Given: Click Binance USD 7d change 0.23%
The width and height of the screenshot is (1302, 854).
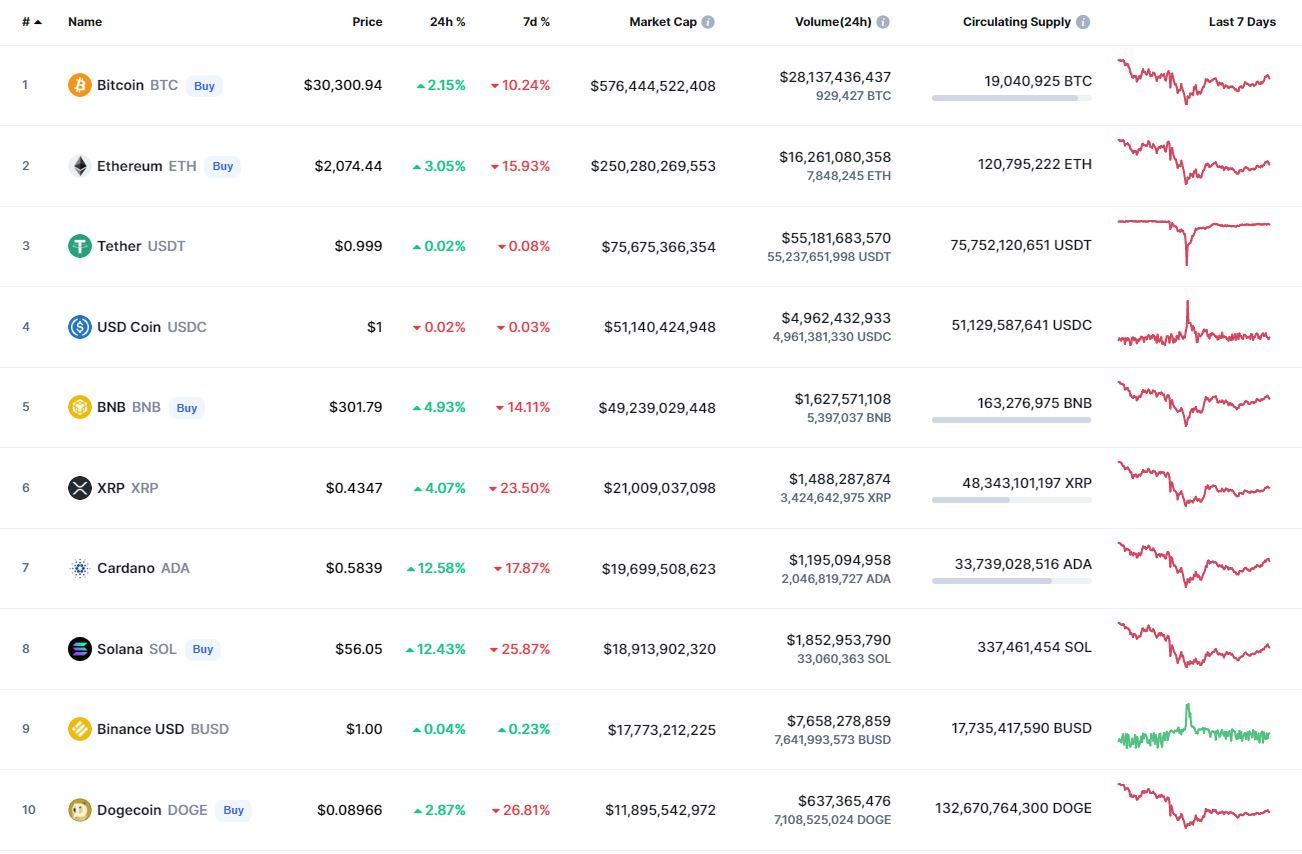Looking at the screenshot, I should 524,729.
